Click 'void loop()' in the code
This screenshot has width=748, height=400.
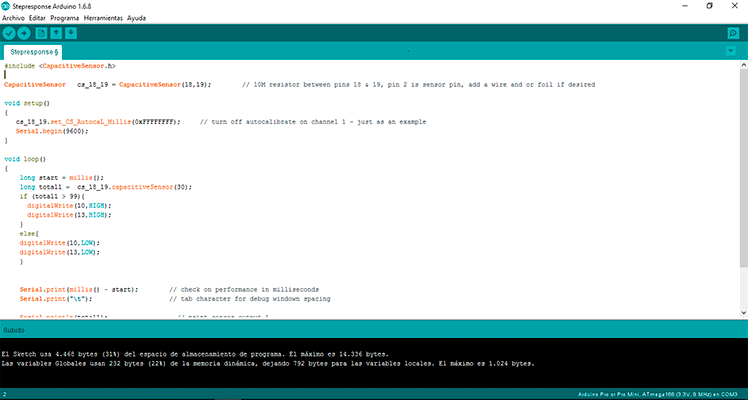click(x=25, y=159)
